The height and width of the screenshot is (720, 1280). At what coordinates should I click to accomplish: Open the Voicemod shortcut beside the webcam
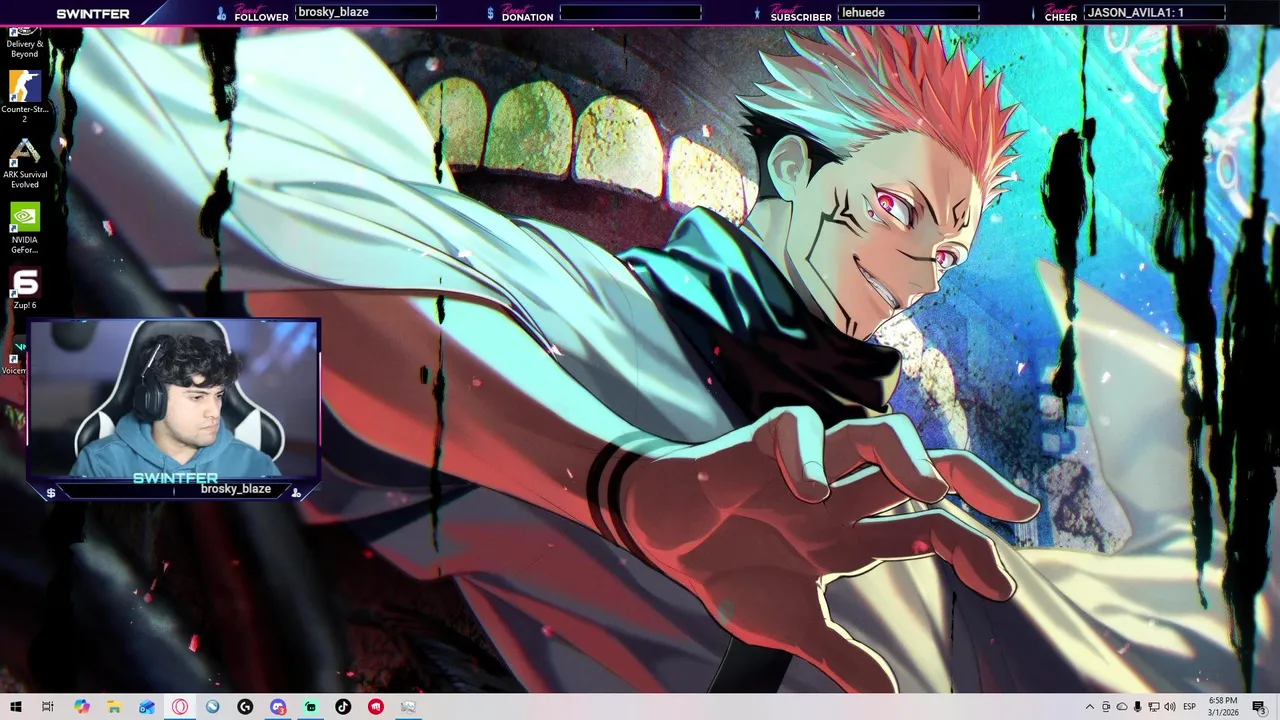[x=14, y=358]
